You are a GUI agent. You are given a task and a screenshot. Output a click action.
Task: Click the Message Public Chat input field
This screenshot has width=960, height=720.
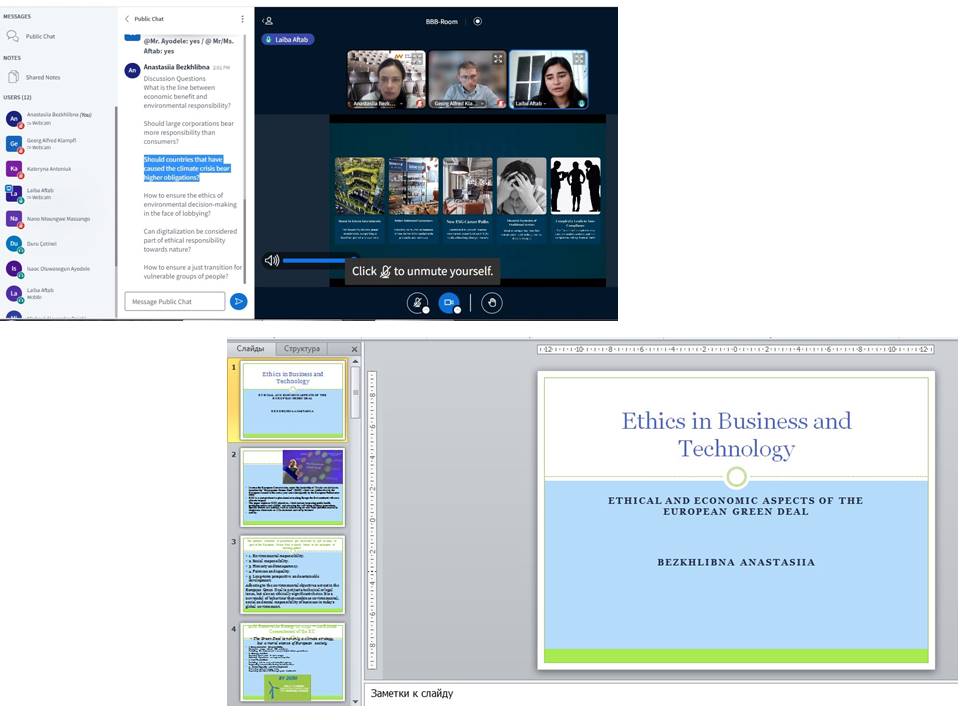pos(174,301)
